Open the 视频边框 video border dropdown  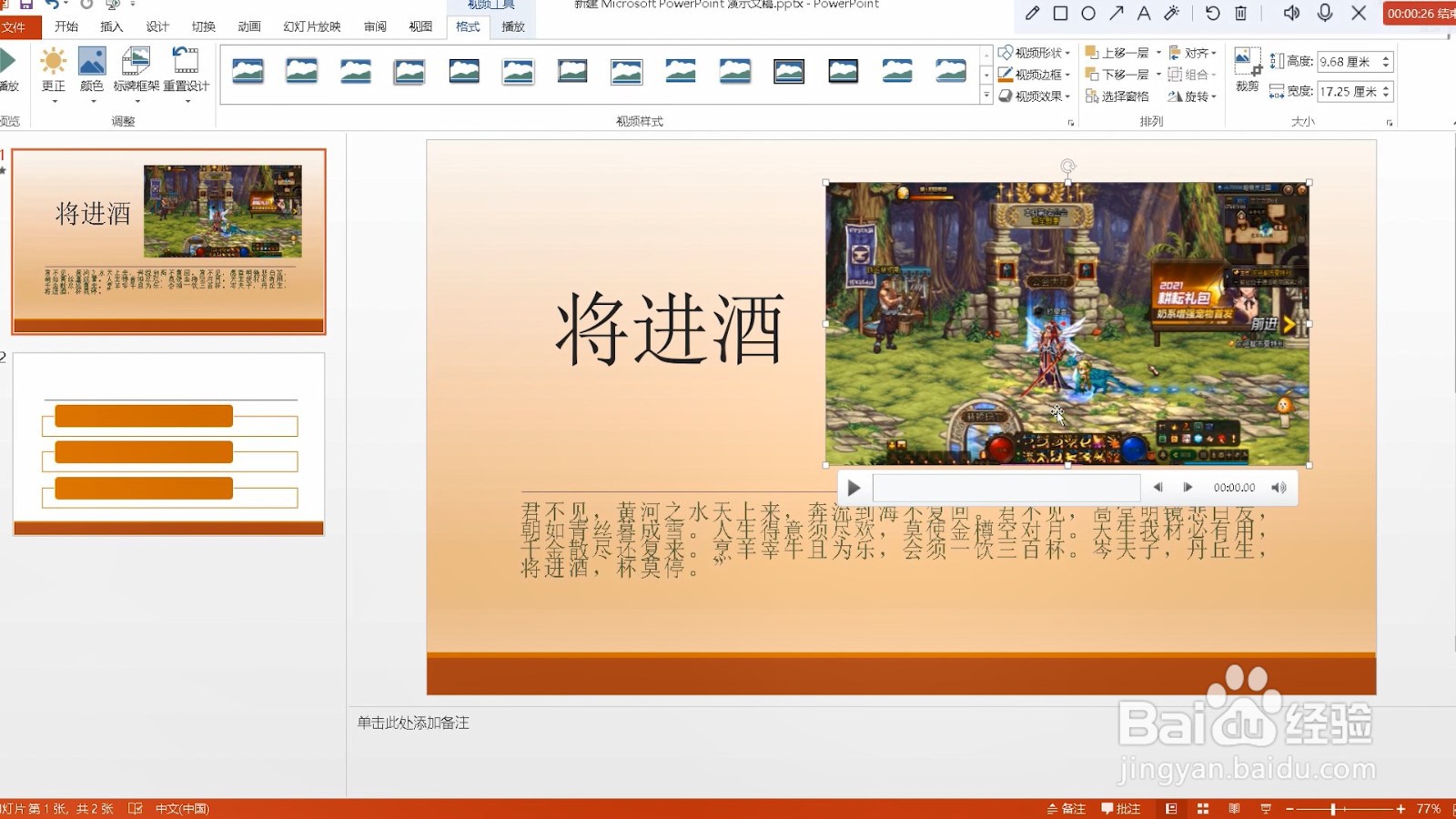tap(1035, 75)
